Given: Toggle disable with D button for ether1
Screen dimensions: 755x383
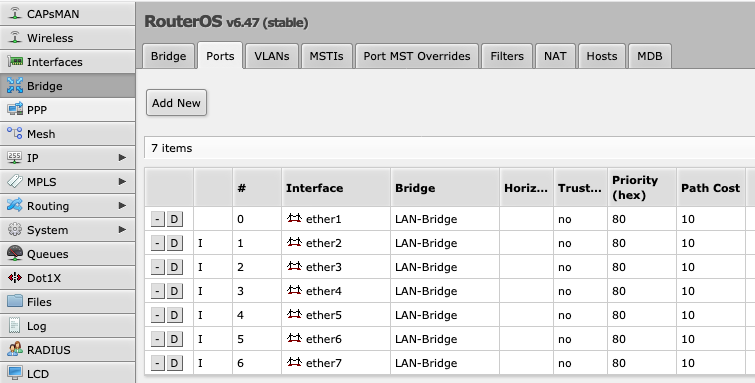Looking at the screenshot, I should coord(175,219).
